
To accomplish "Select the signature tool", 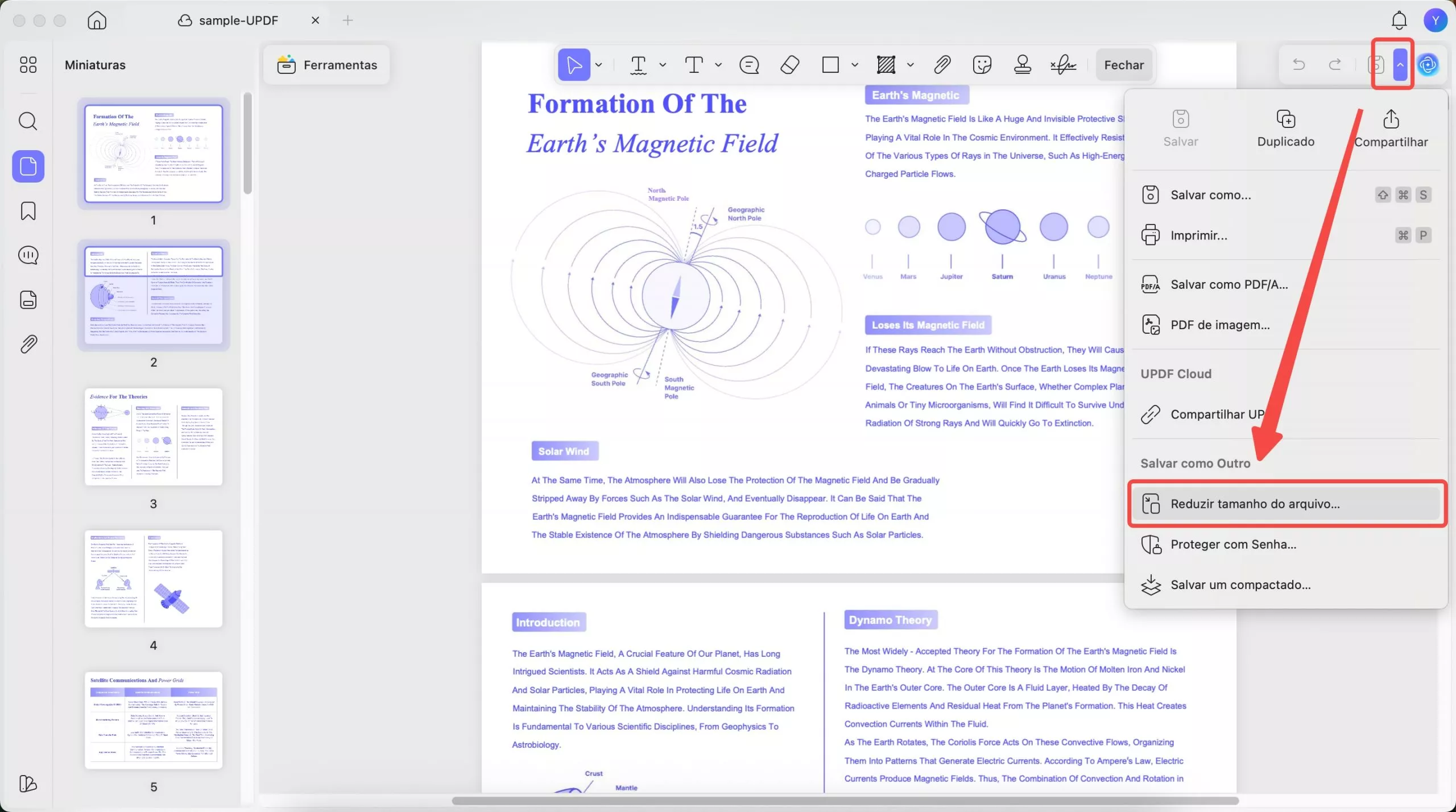I will (x=1063, y=65).
